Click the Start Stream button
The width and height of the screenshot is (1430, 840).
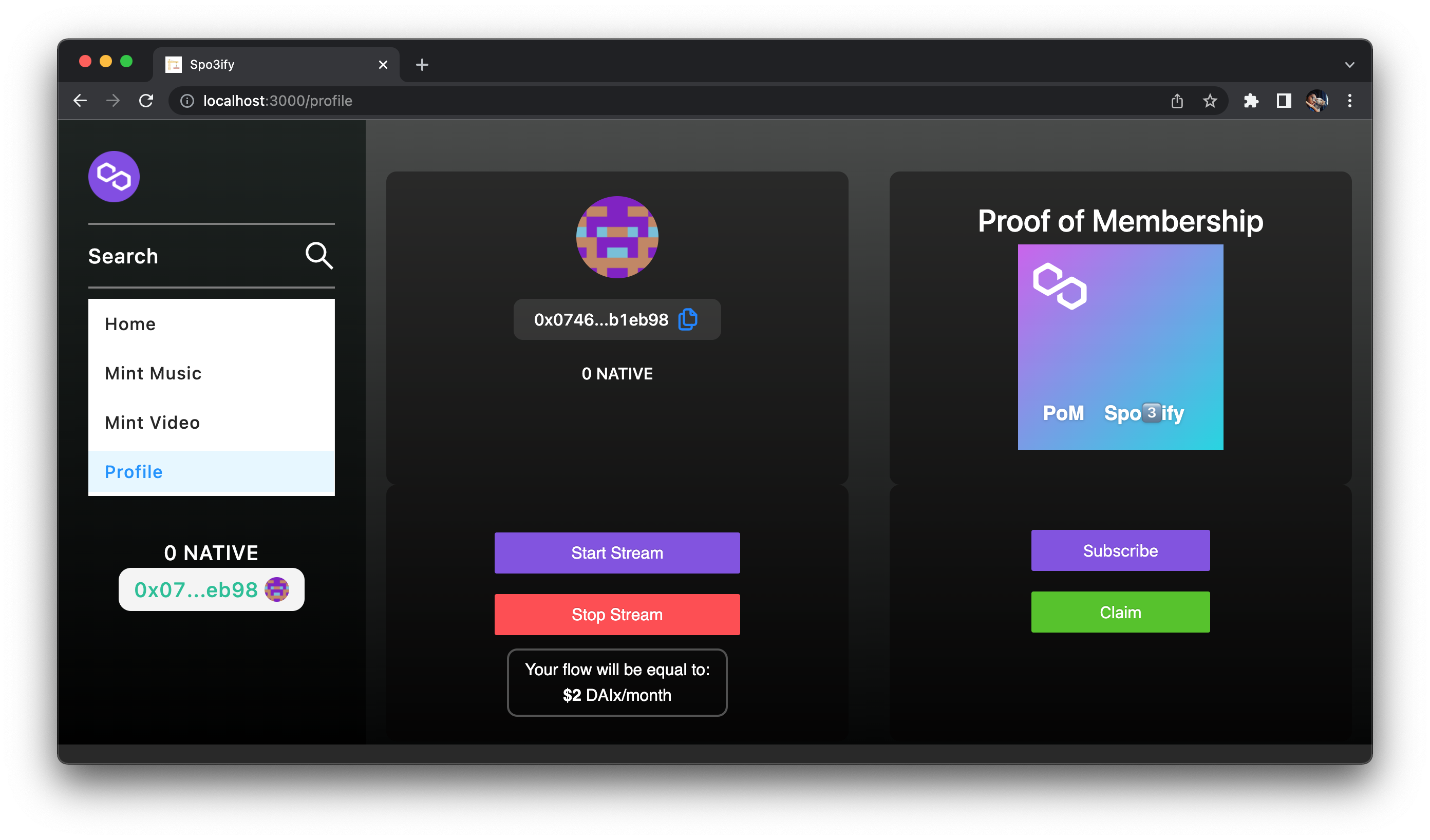(617, 552)
